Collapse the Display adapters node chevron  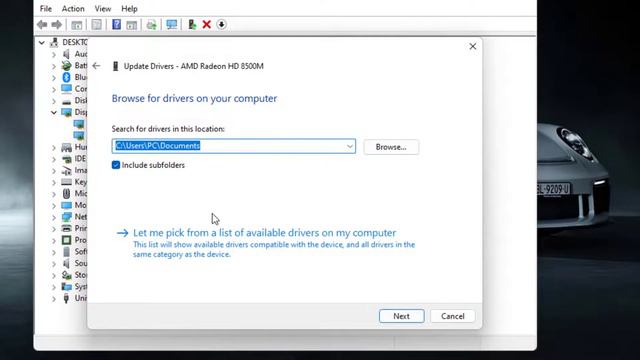(54, 112)
